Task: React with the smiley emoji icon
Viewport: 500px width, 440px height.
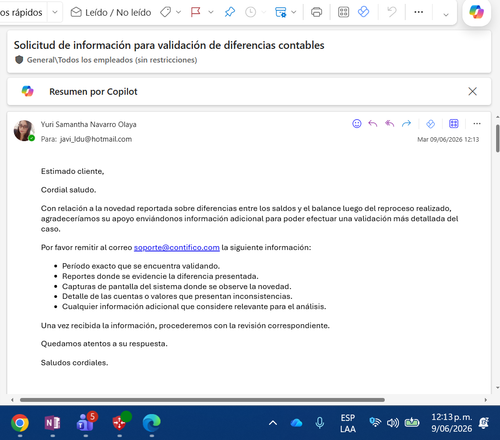Action: (x=357, y=124)
